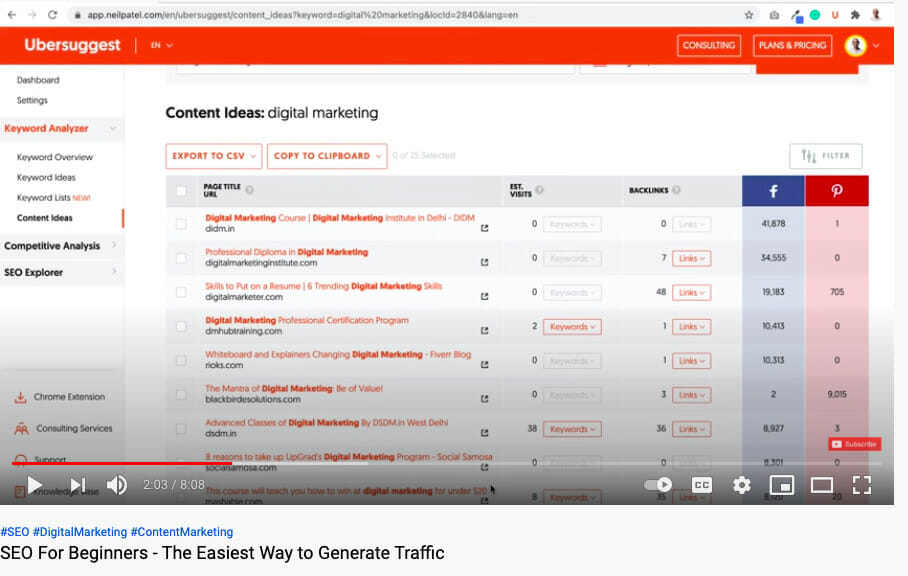Screen dimensions: 908x576
Task: Click the camera extension icon
Action: click(774, 15)
